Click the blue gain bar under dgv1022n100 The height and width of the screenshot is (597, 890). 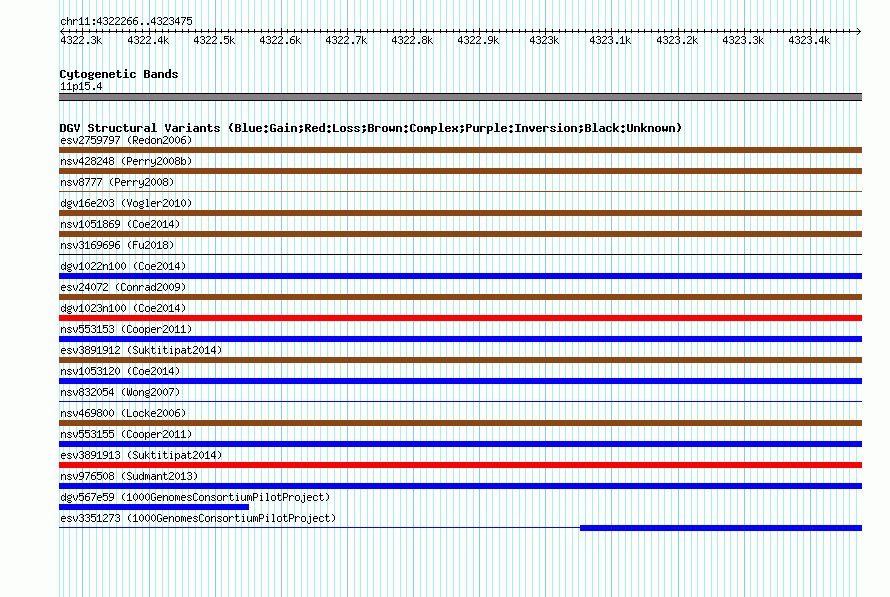[x=460, y=276]
